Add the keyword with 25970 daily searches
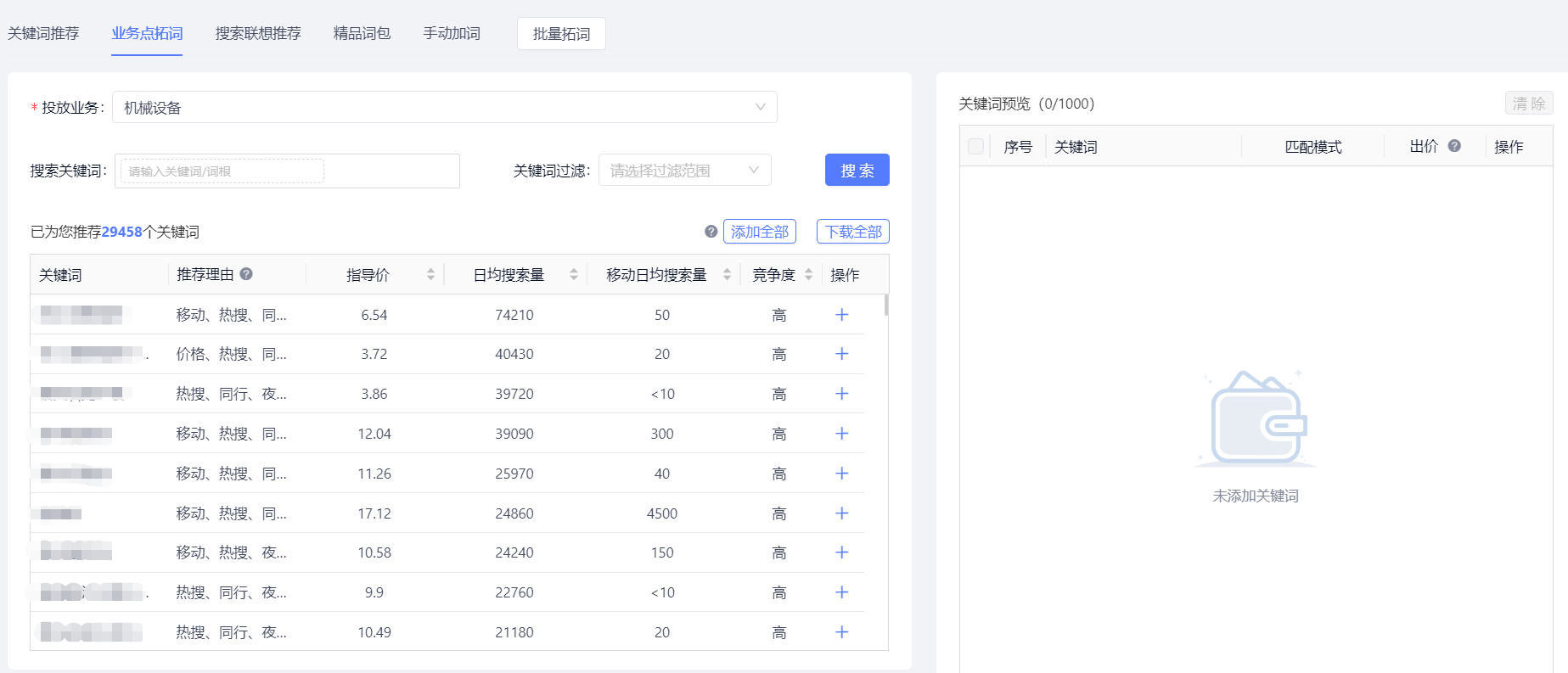 pyautogui.click(x=842, y=474)
